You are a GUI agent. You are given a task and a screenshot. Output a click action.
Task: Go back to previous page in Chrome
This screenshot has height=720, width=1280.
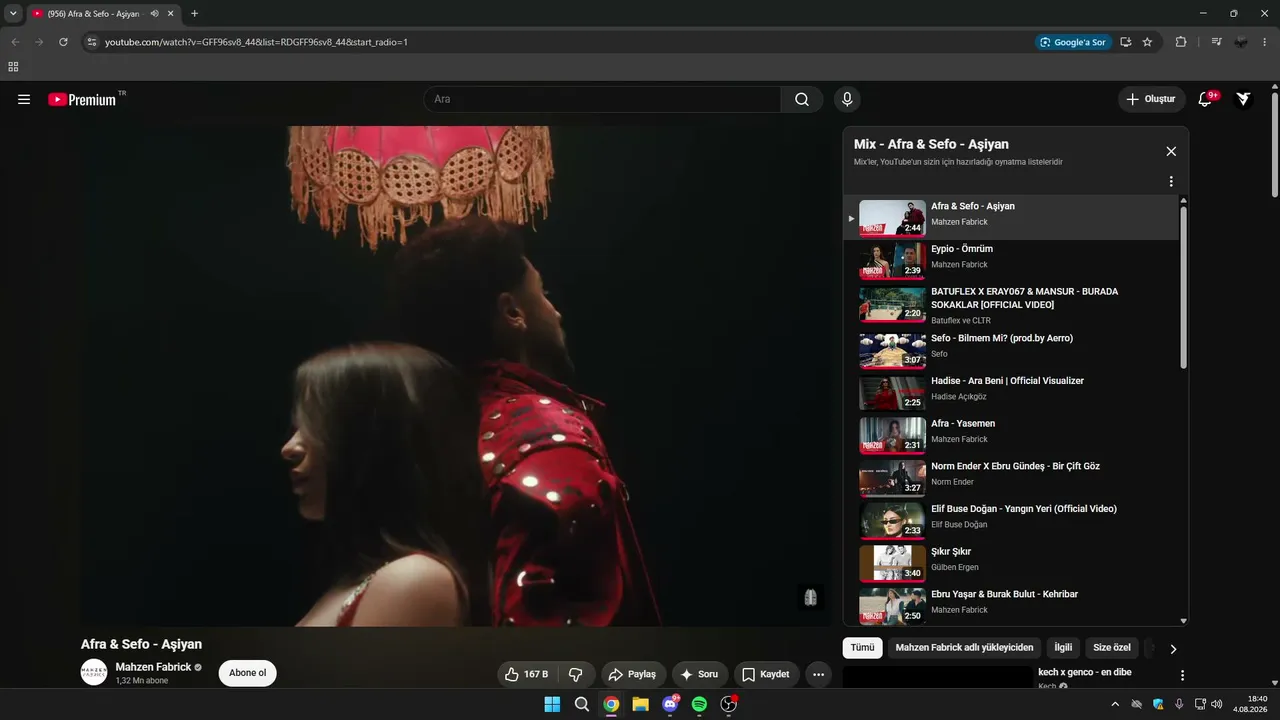click(x=15, y=42)
